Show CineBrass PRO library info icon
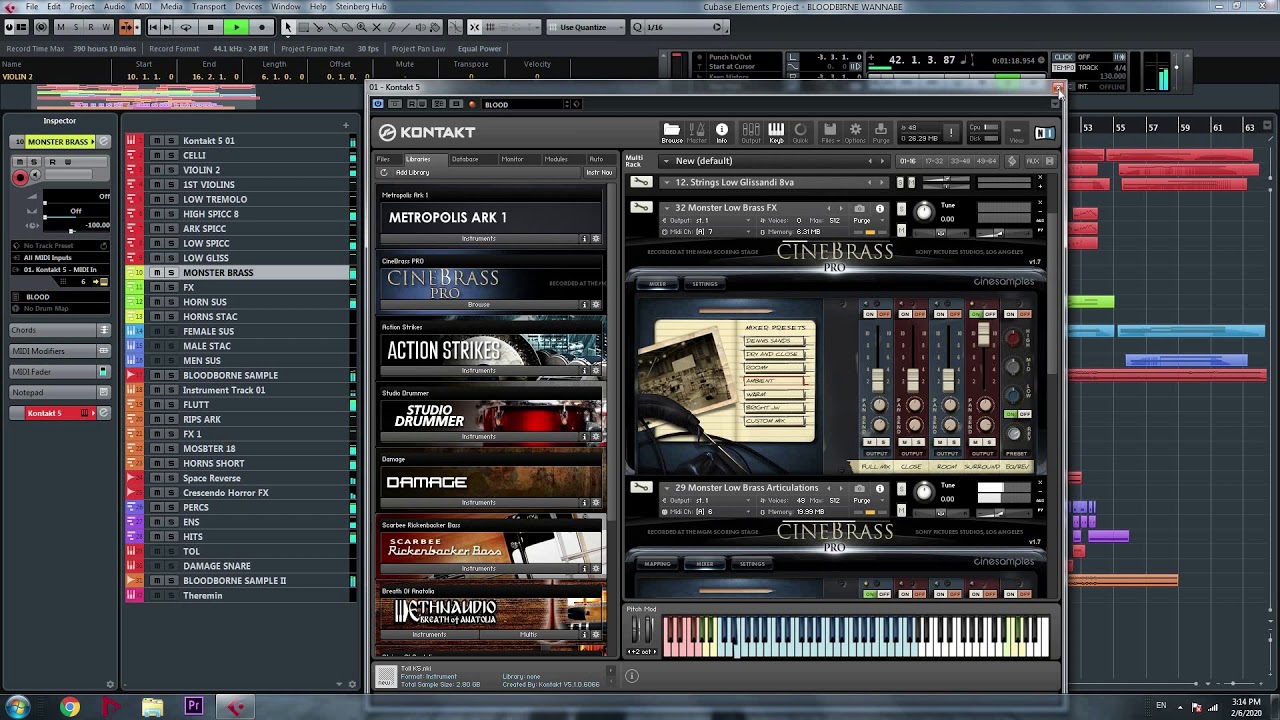The height and width of the screenshot is (720, 1280). pyautogui.click(x=585, y=305)
